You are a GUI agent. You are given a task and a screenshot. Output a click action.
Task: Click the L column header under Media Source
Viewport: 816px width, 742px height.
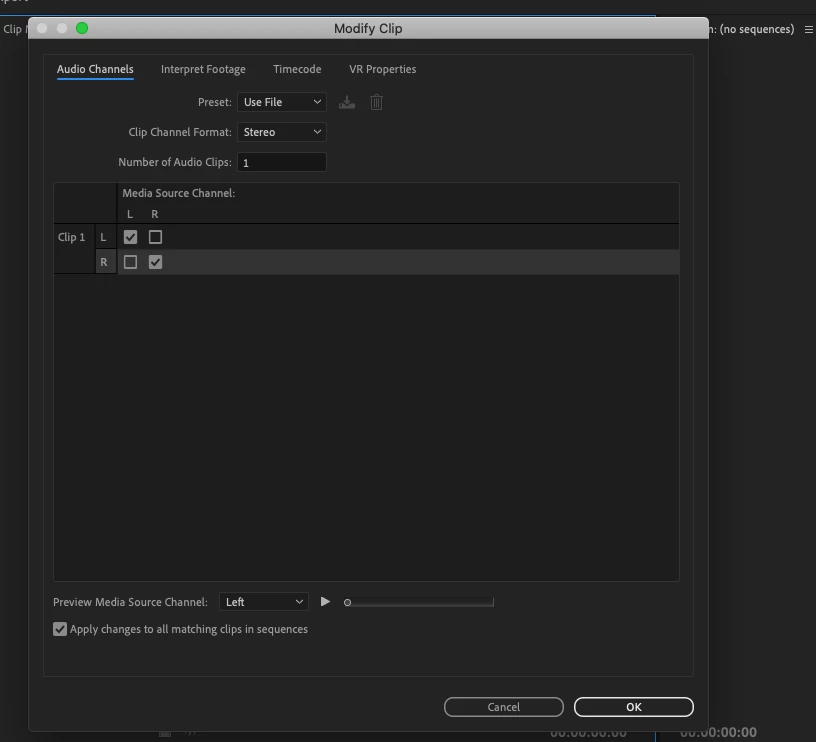coord(130,214)
